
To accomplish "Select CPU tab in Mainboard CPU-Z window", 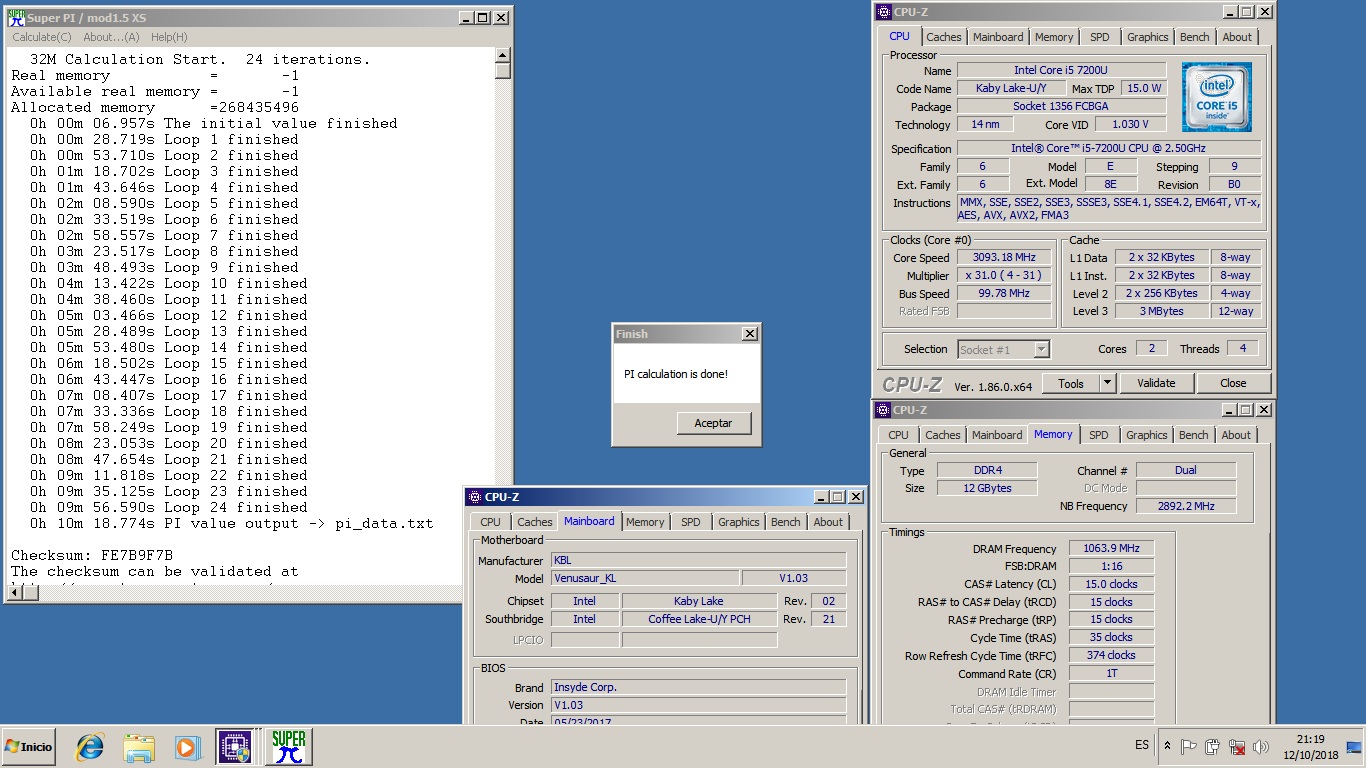I will 490,522.
